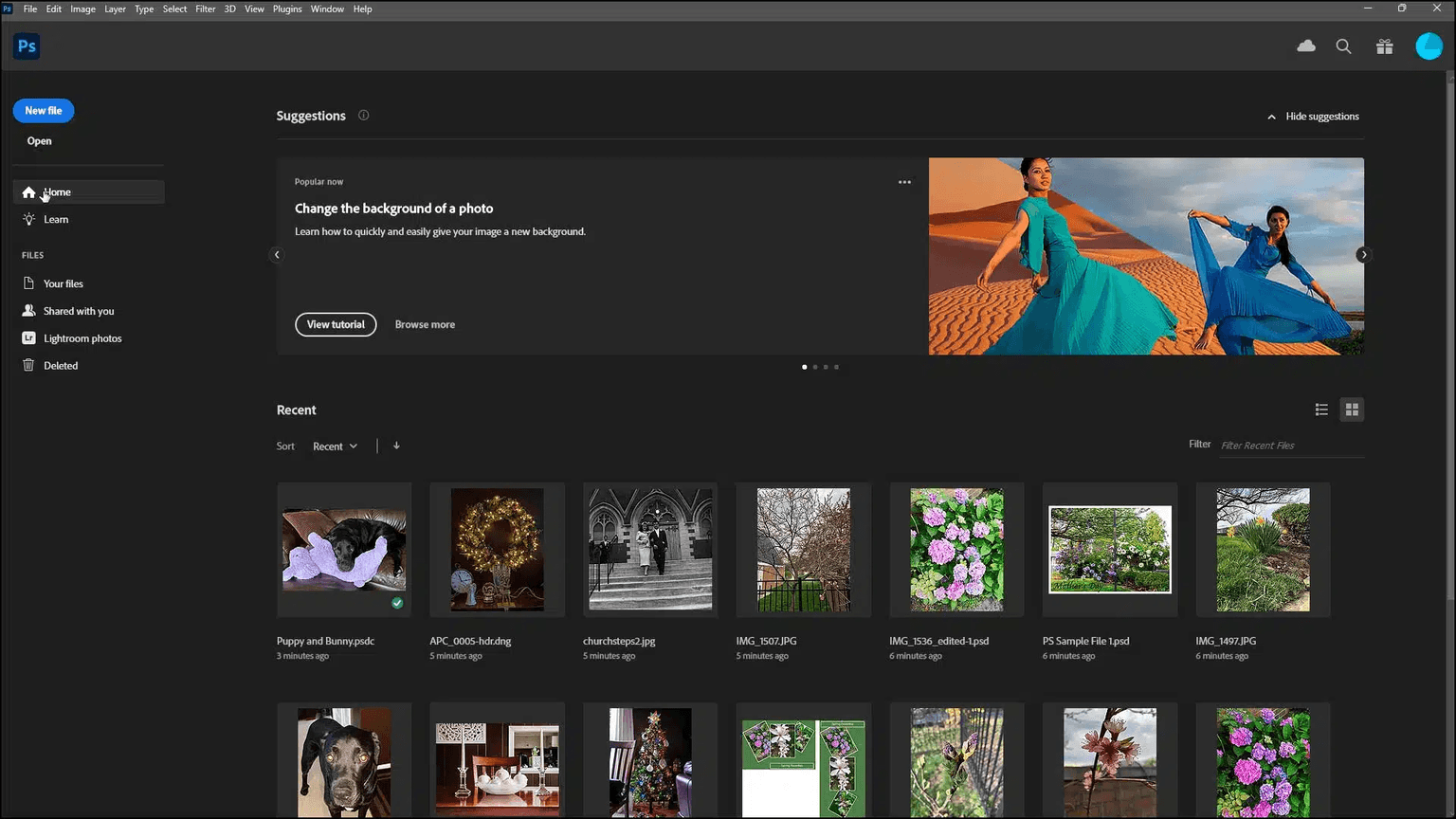1456x819 pixels.
Task: Switch Recent files to grid view
Action: pyautogui.click(x=1352, y=409)
